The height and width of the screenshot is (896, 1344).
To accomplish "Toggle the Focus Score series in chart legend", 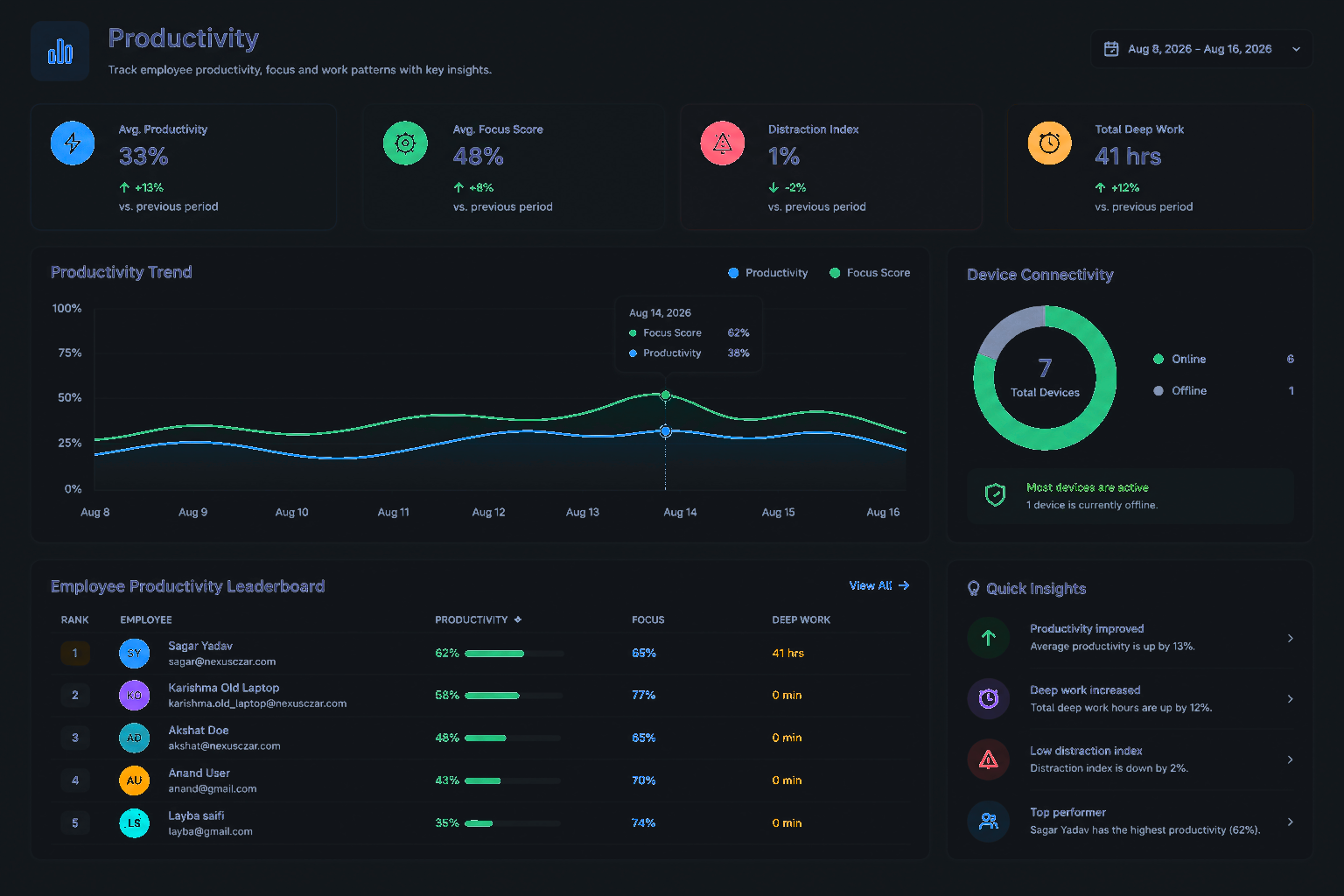I will (x=870, y=273).
